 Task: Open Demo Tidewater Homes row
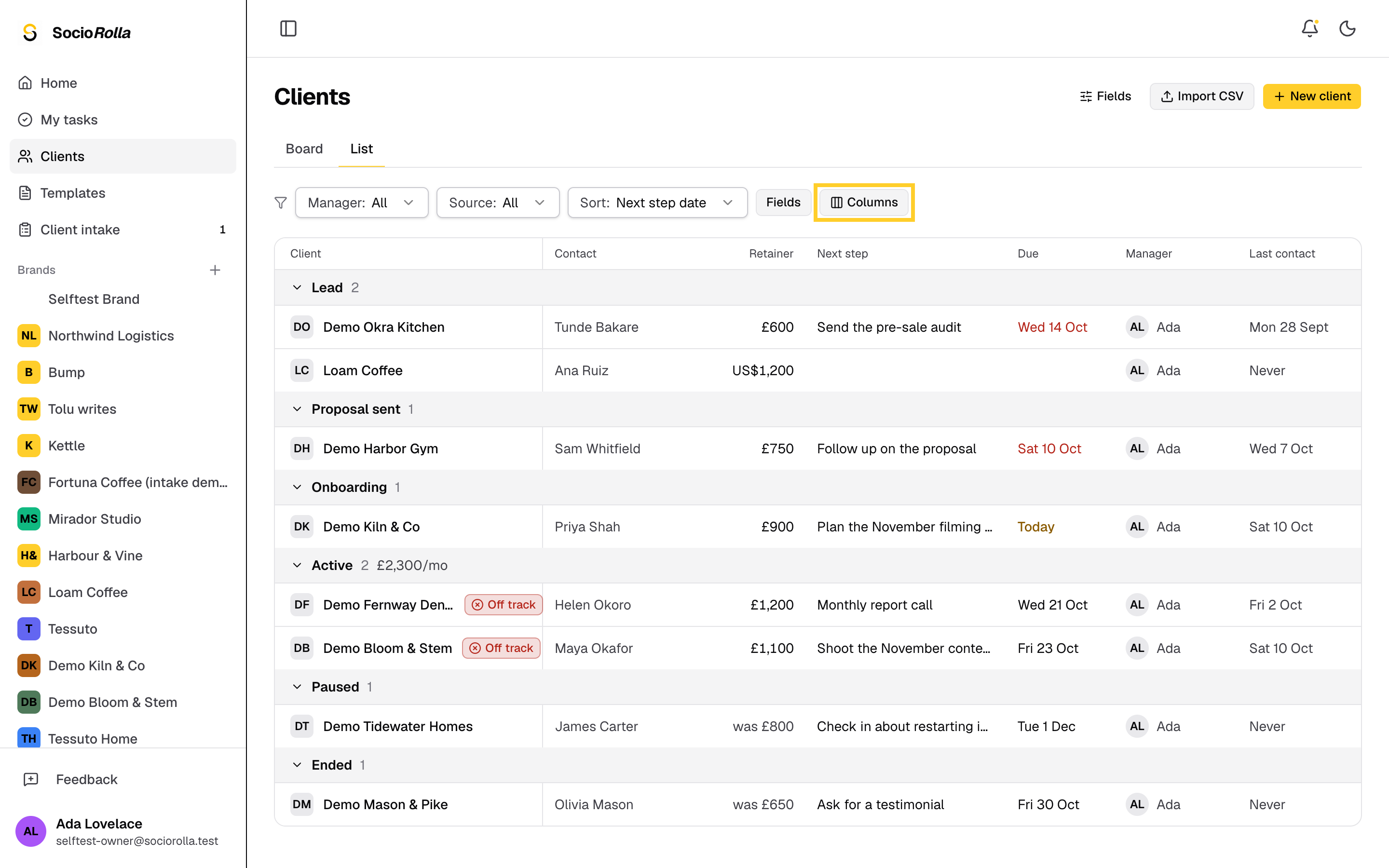coord(817,727)
